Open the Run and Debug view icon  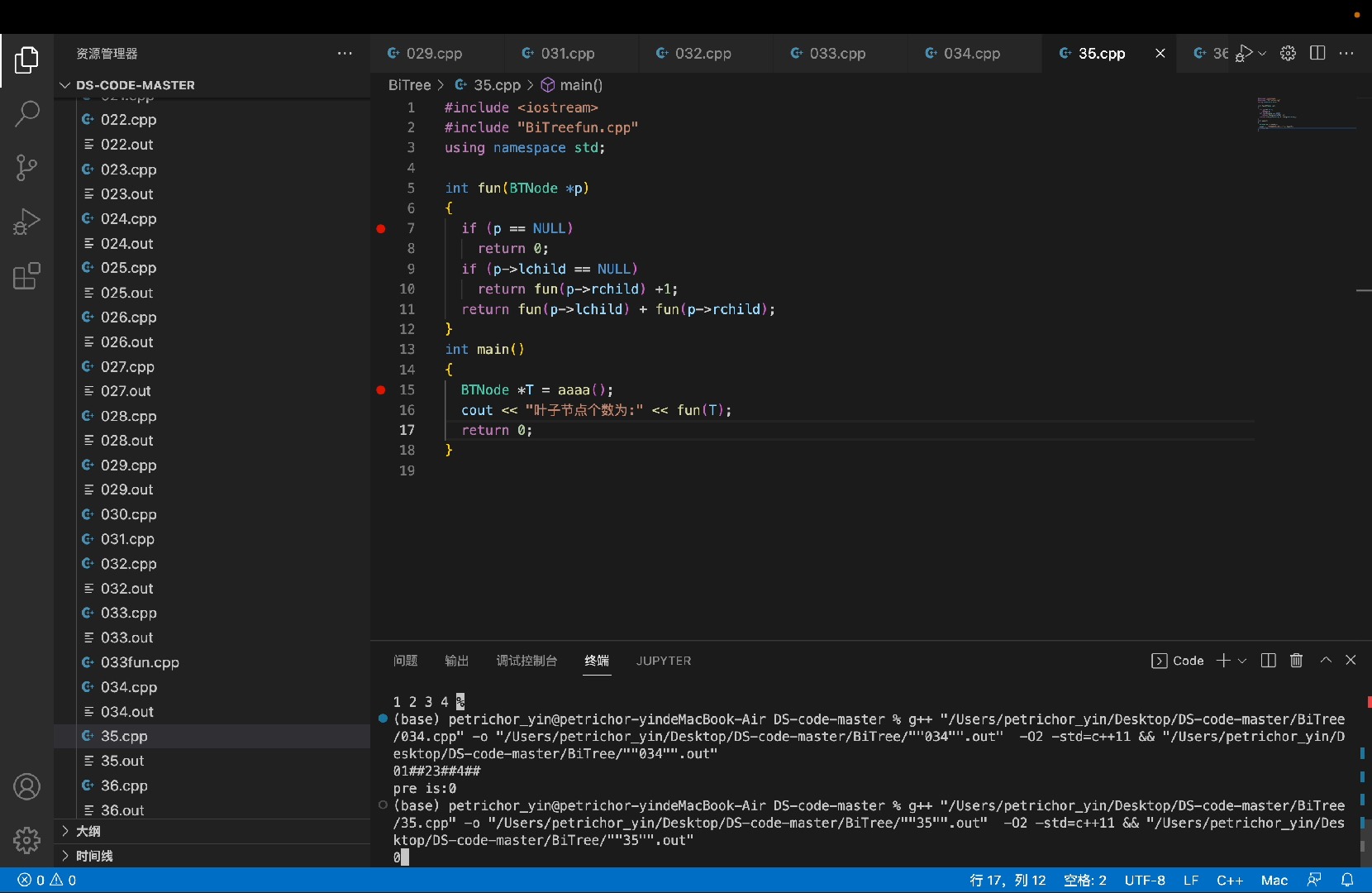pyautogui.click(x=26, y=222)
